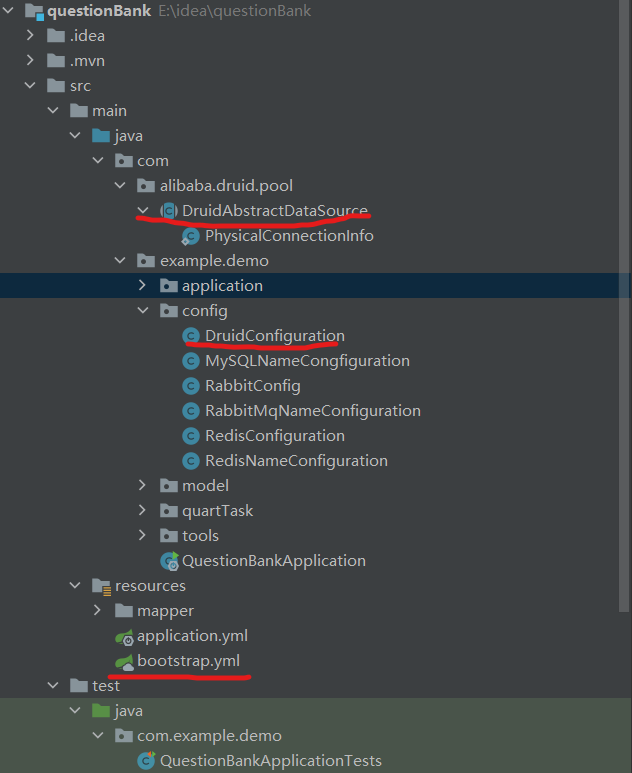Collapse the config package
632x773 pixels.
(x=142, y=310)
